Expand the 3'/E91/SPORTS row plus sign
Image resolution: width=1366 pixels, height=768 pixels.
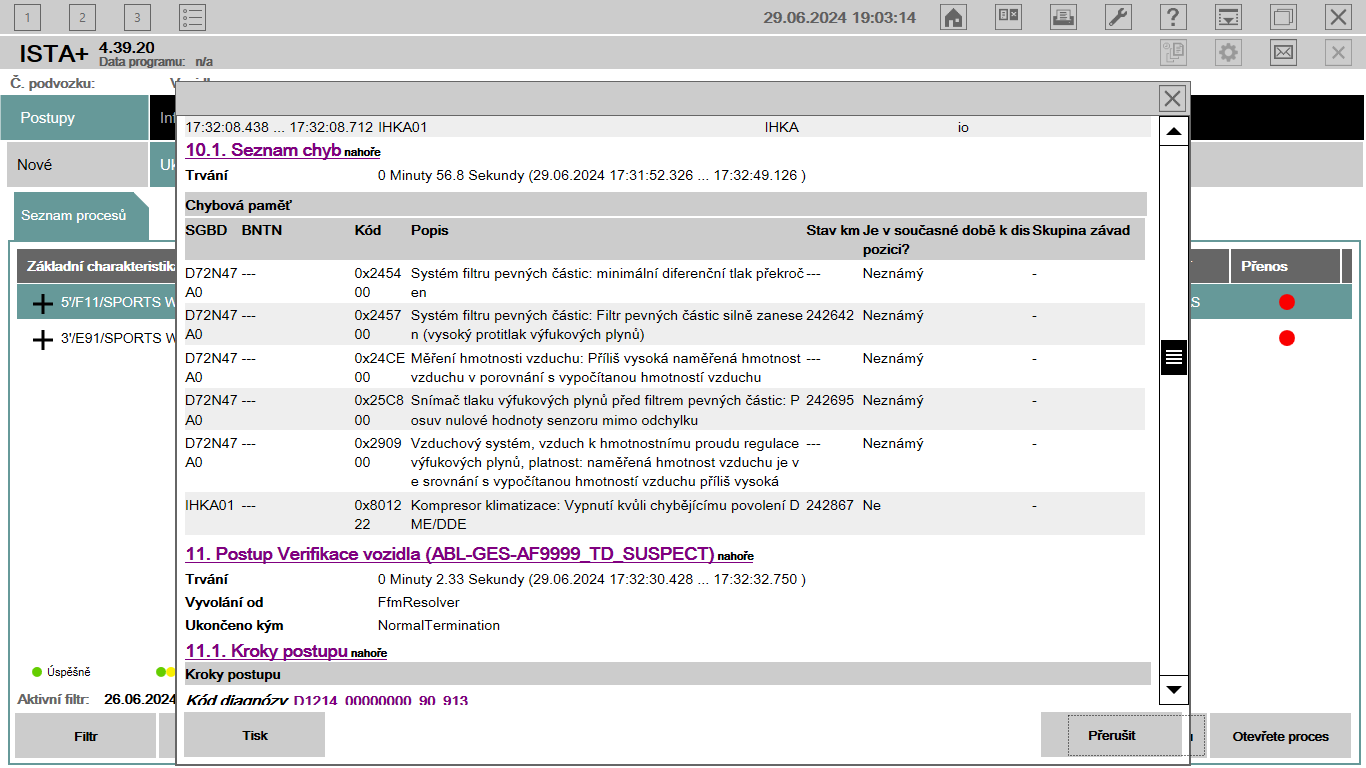point(42,339)
